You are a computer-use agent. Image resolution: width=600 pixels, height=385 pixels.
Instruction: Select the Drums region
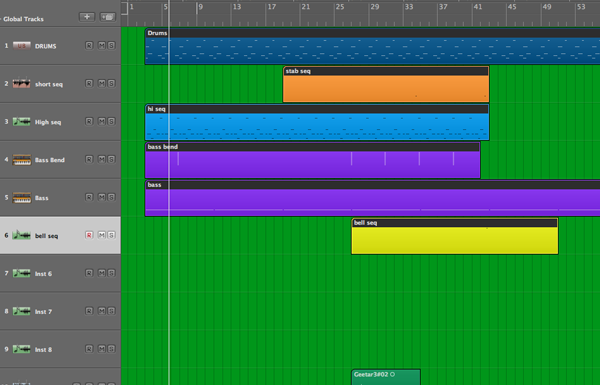[372, 46]
